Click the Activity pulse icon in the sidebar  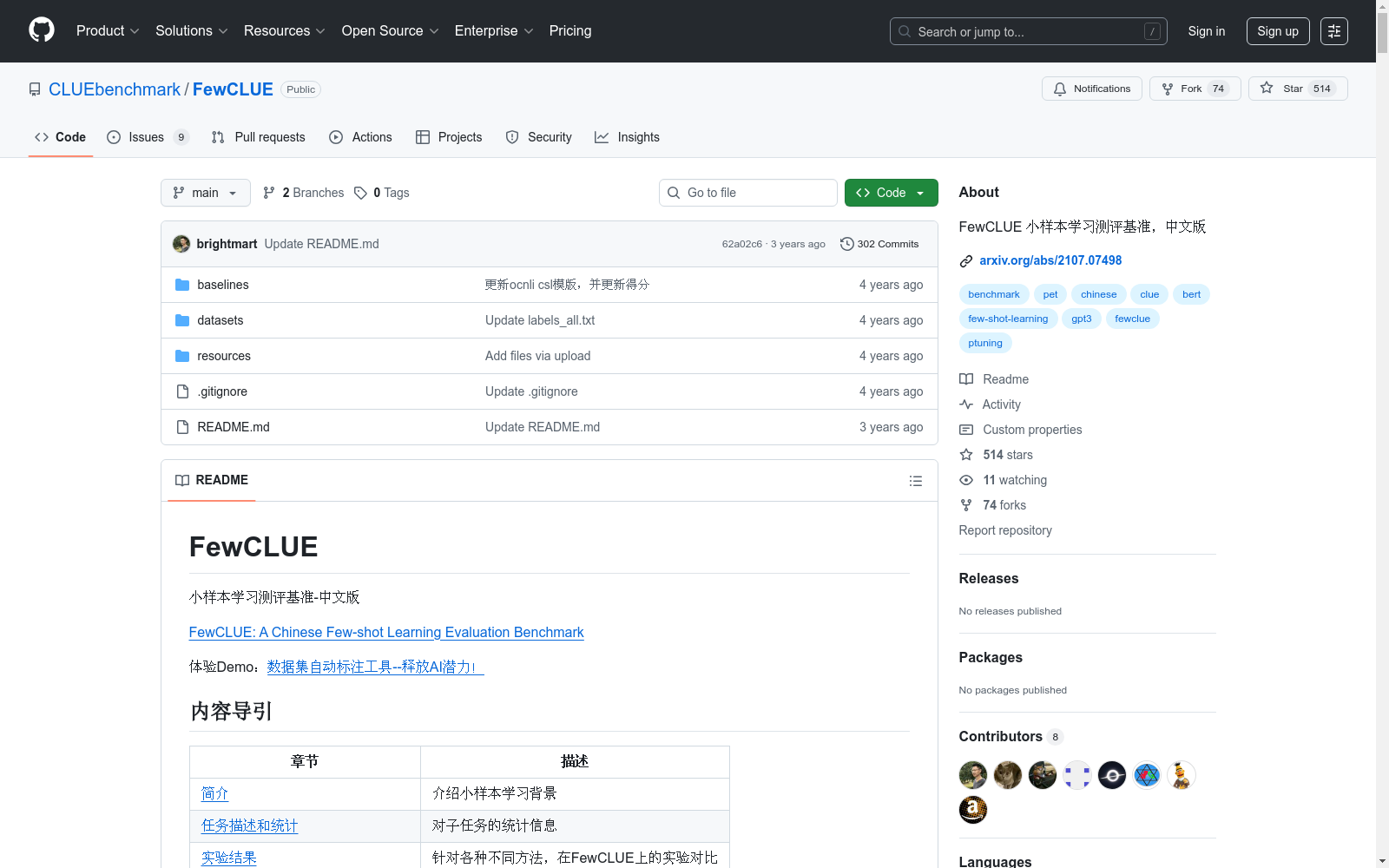click(966, 404)
